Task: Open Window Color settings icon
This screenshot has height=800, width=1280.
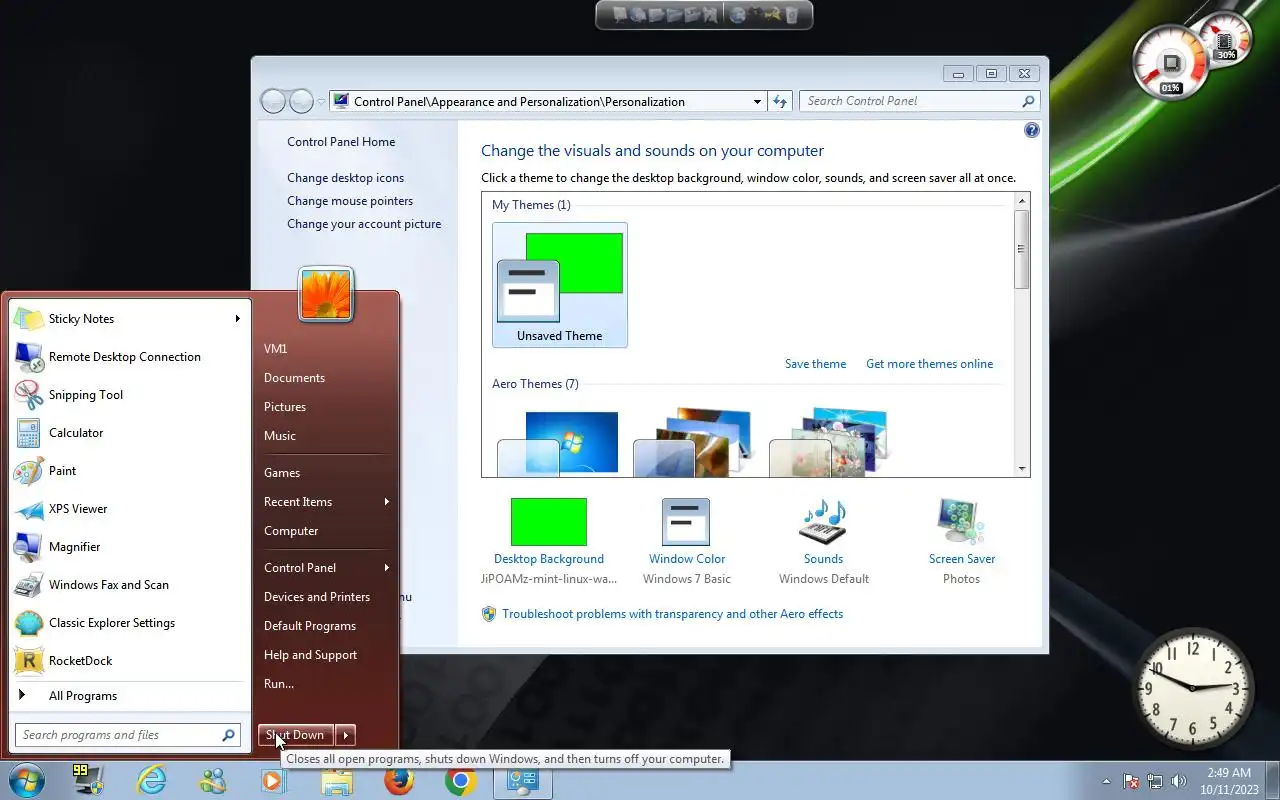Action: (686, 522)
